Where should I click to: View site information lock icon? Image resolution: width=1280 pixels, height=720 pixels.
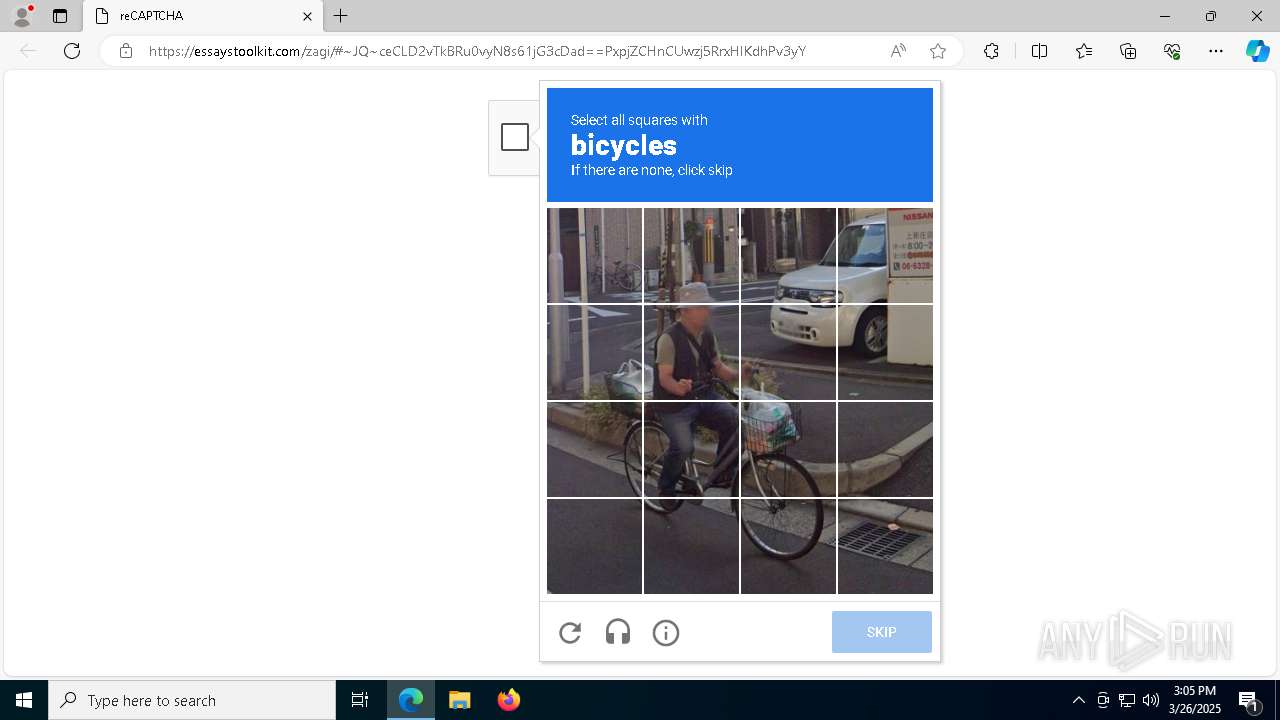[126, 51]
